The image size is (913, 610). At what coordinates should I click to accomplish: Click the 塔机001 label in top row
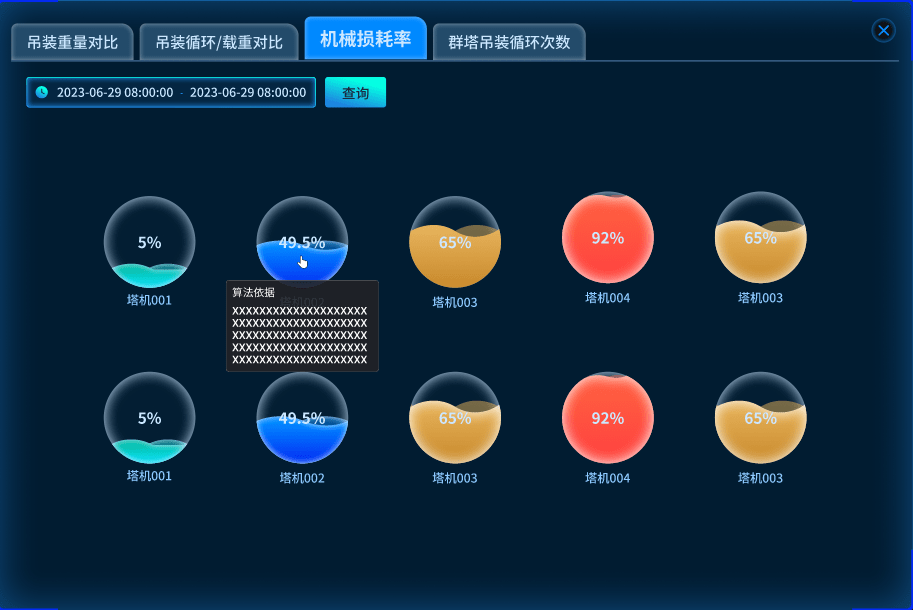coord(149,300)
